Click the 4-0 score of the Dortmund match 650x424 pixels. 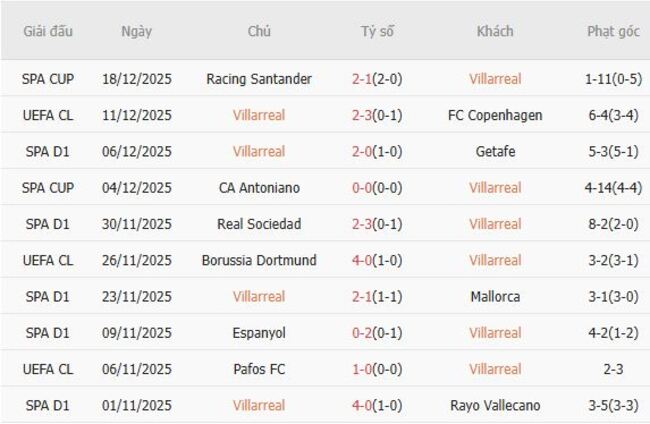(x=363, y=260)
